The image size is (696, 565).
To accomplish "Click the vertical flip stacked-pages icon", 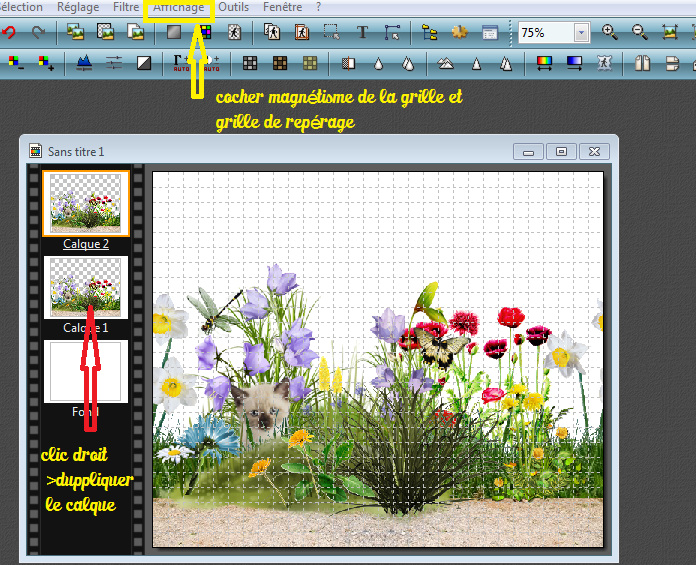I will [672, 63].
